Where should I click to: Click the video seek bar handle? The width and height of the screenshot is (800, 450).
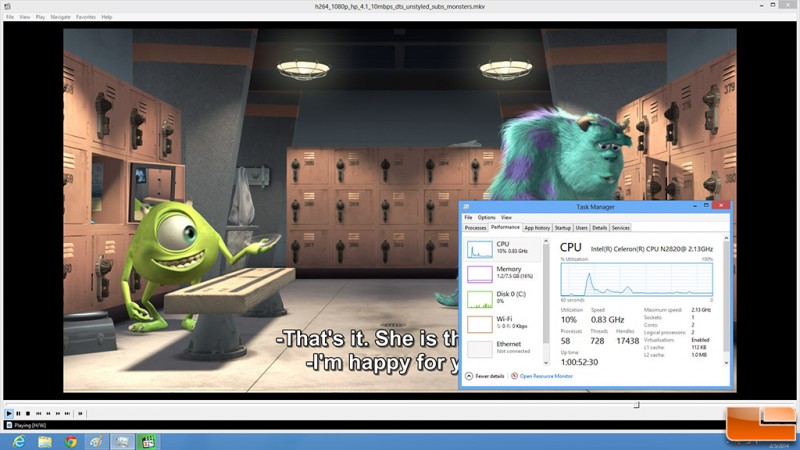coord(637,405)
